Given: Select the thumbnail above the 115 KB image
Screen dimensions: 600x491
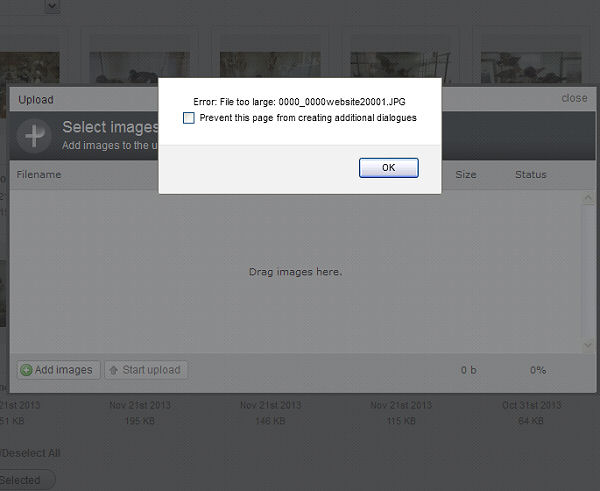Looking at the screenshot, I should (401, 67).
